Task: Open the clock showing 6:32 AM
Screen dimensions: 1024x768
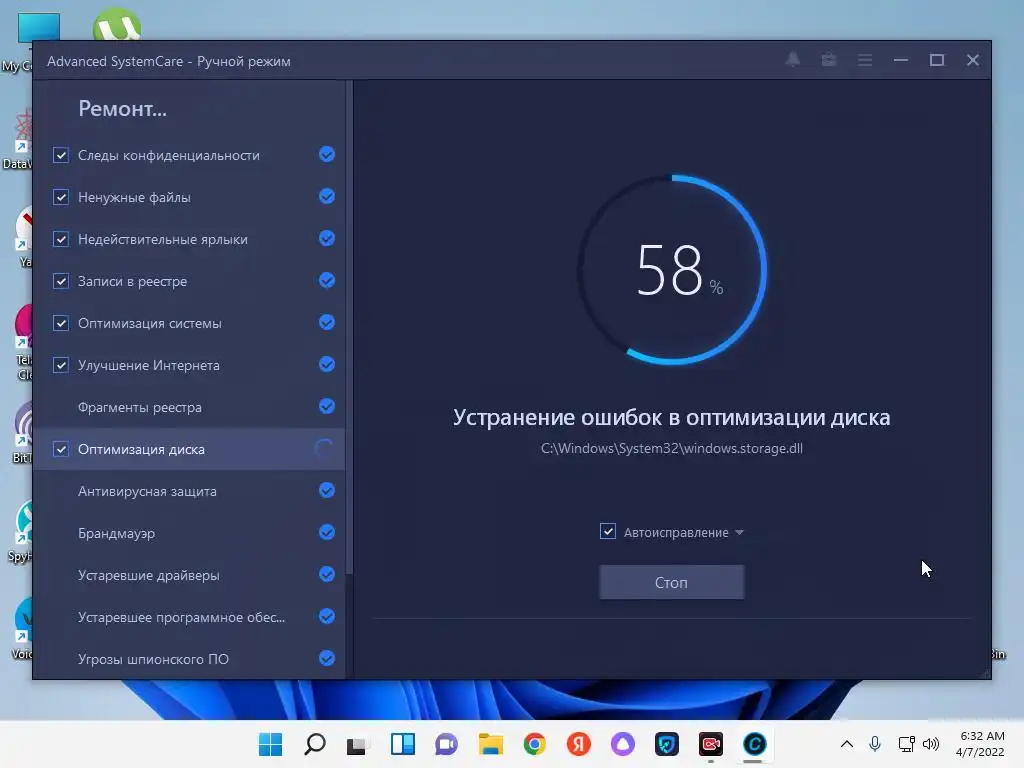Action: tap(980, 744)
